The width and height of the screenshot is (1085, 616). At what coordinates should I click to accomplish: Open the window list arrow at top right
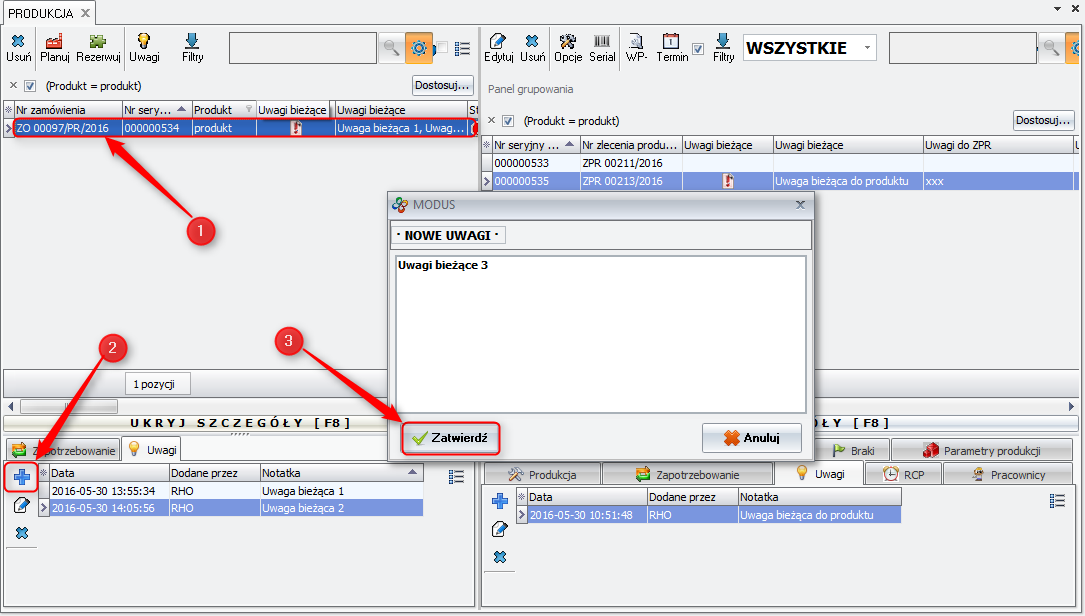[x=1057, y=9]
